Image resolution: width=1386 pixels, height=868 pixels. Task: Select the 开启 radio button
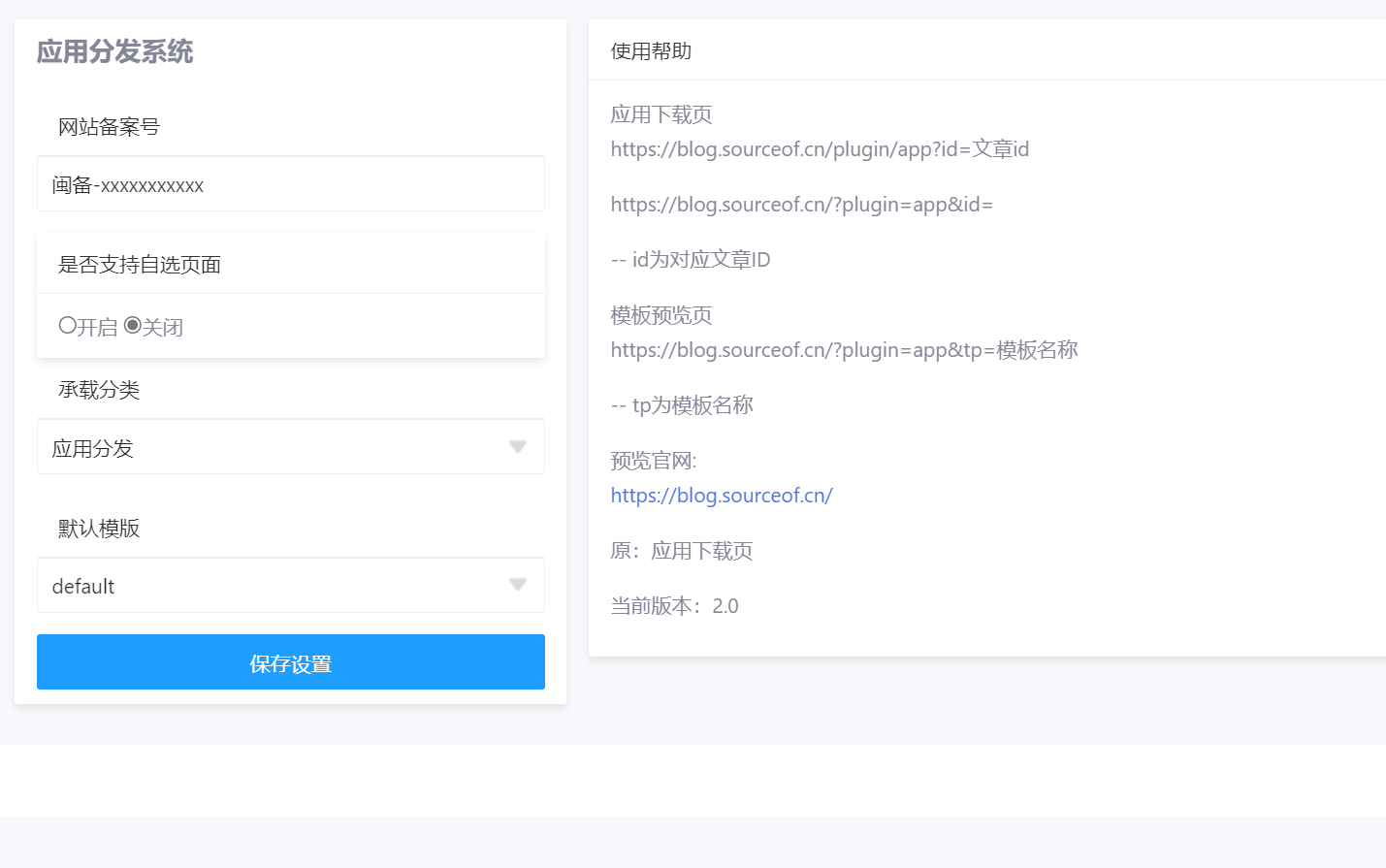pos(67,326)
